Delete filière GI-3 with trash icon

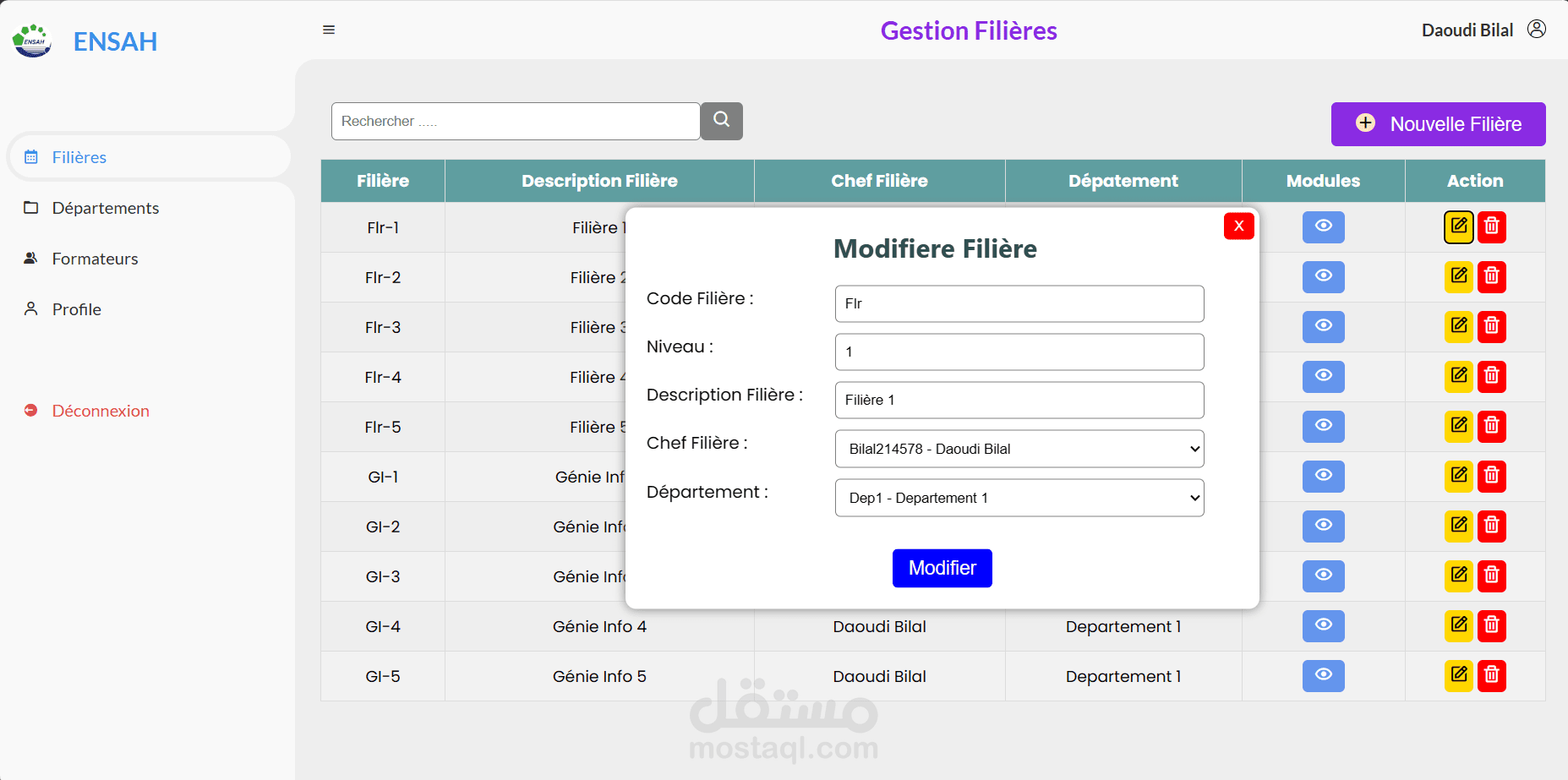pos(1492,575)
